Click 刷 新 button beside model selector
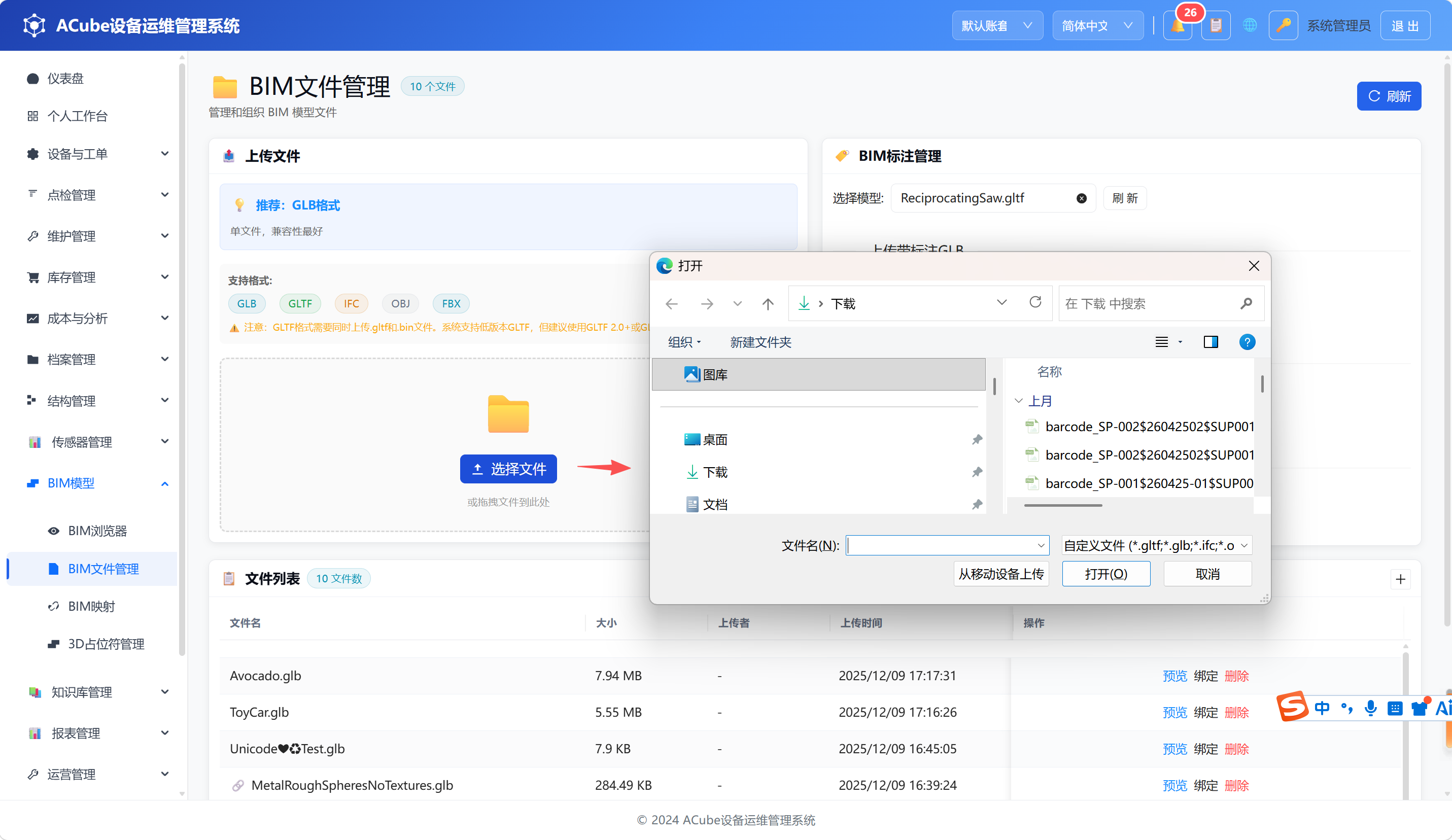The height and width of the screenshot is (840, 1452). 1124,198
